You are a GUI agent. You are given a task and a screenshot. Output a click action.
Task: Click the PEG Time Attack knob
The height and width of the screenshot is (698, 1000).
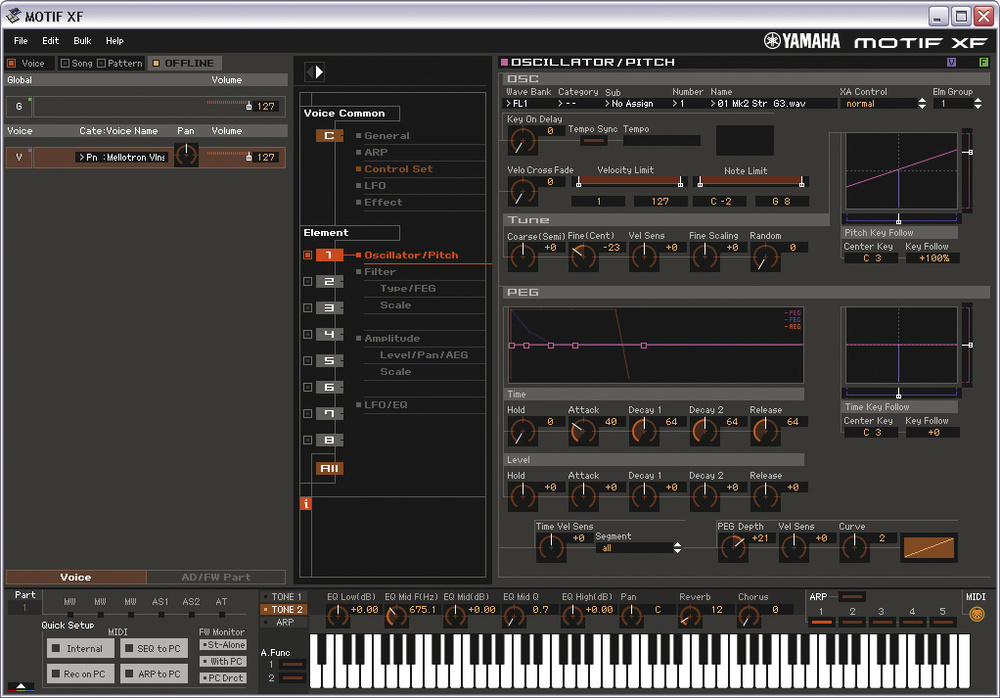pos(583,432)
